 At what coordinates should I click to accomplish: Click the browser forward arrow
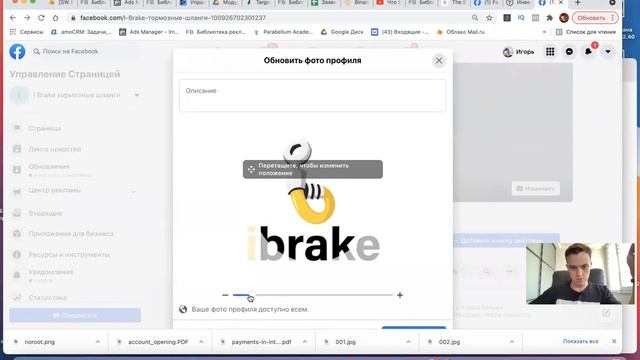click(x=27, y=18)
